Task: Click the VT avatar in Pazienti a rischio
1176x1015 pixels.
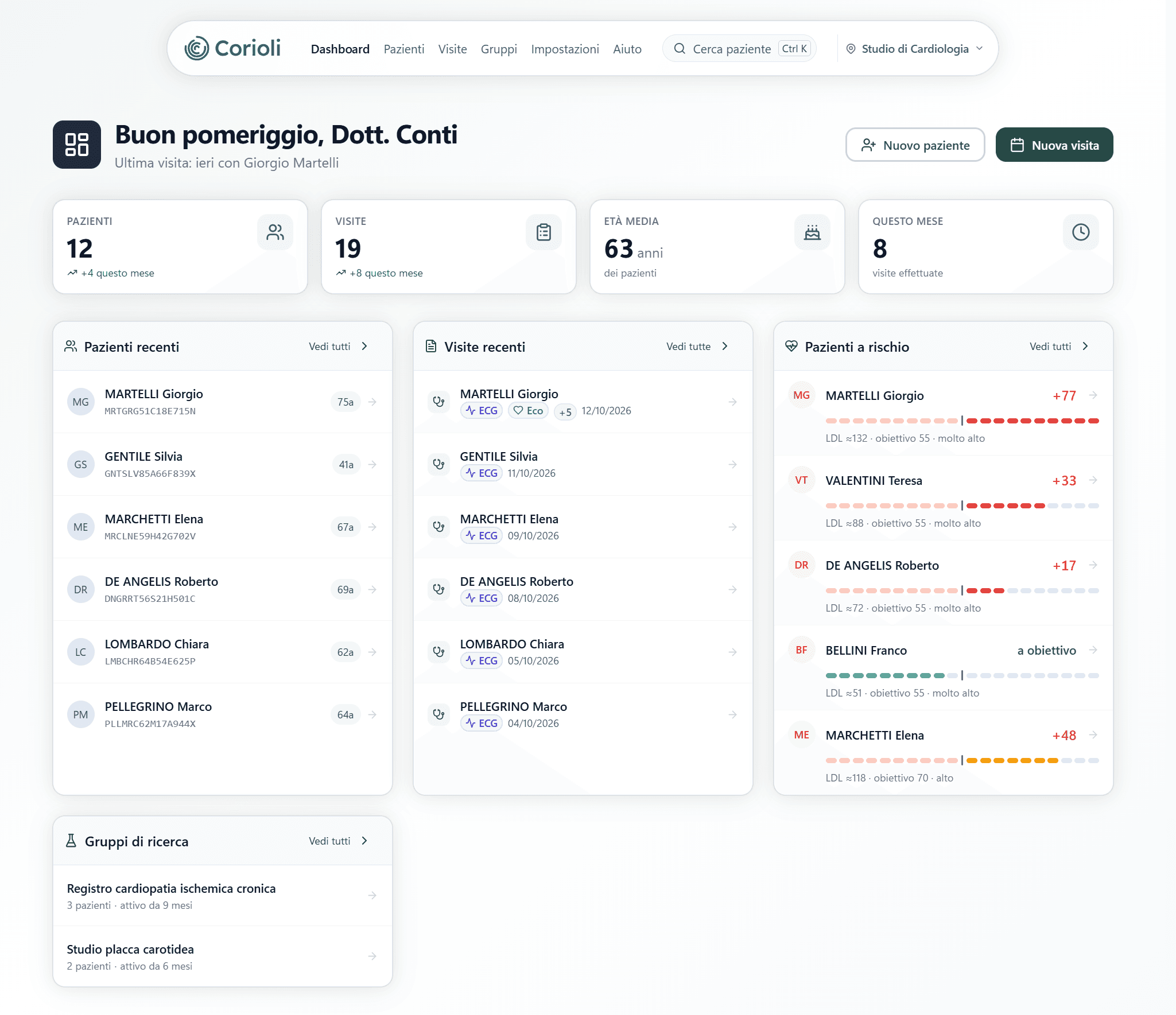Action: 801,480
